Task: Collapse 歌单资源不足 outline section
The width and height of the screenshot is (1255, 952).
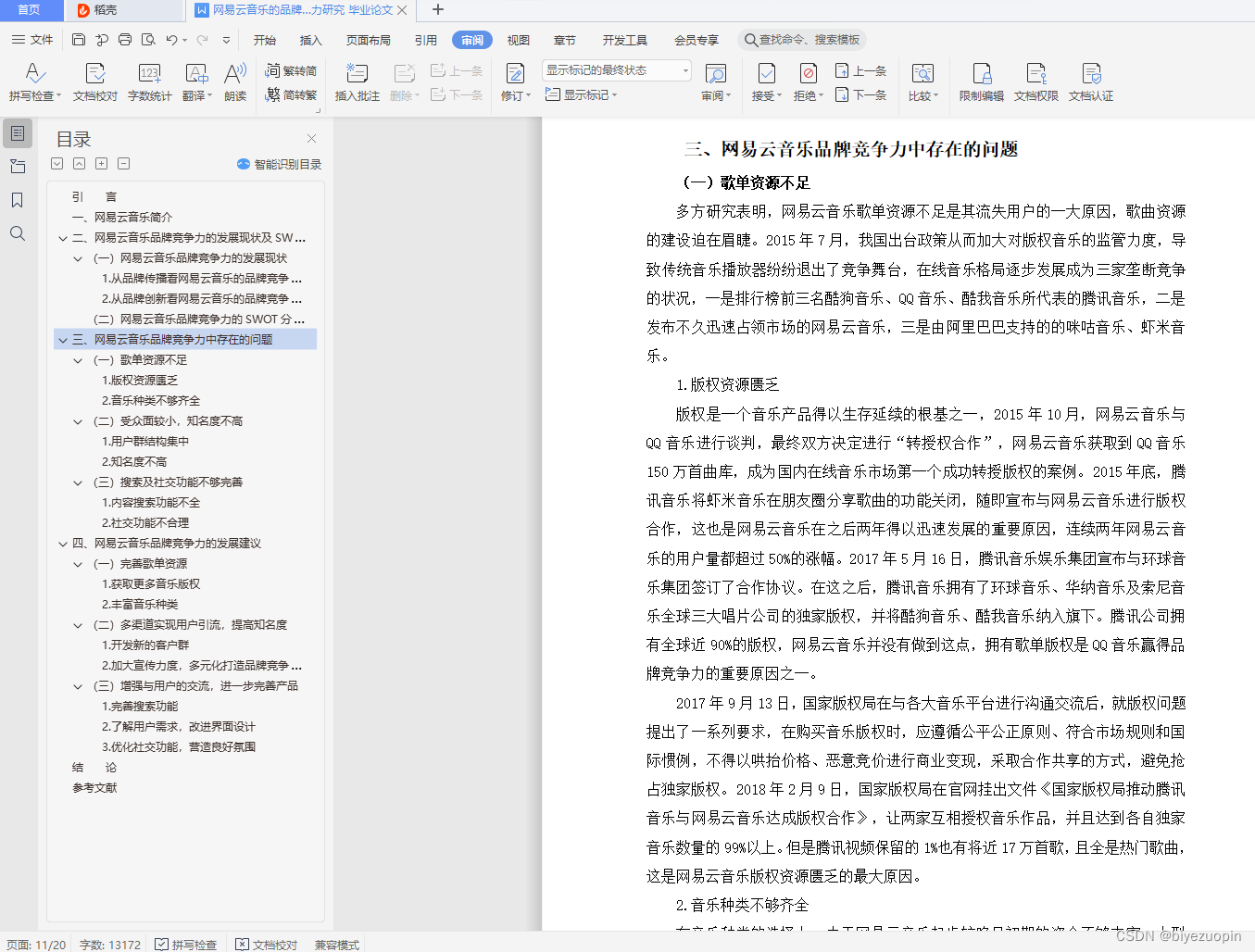Action: click(78, 360)
